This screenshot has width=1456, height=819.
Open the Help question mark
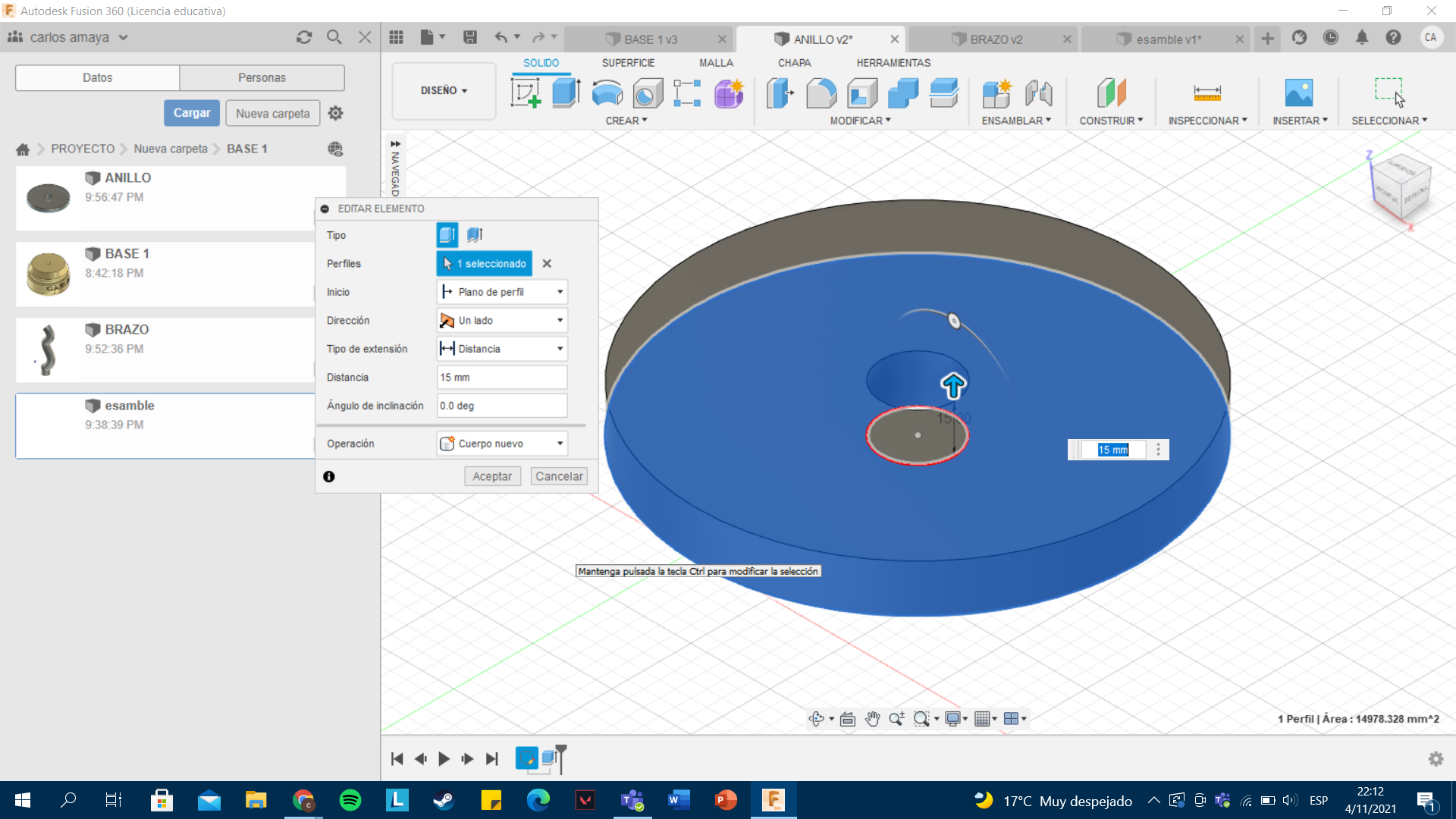(1393, 37)
